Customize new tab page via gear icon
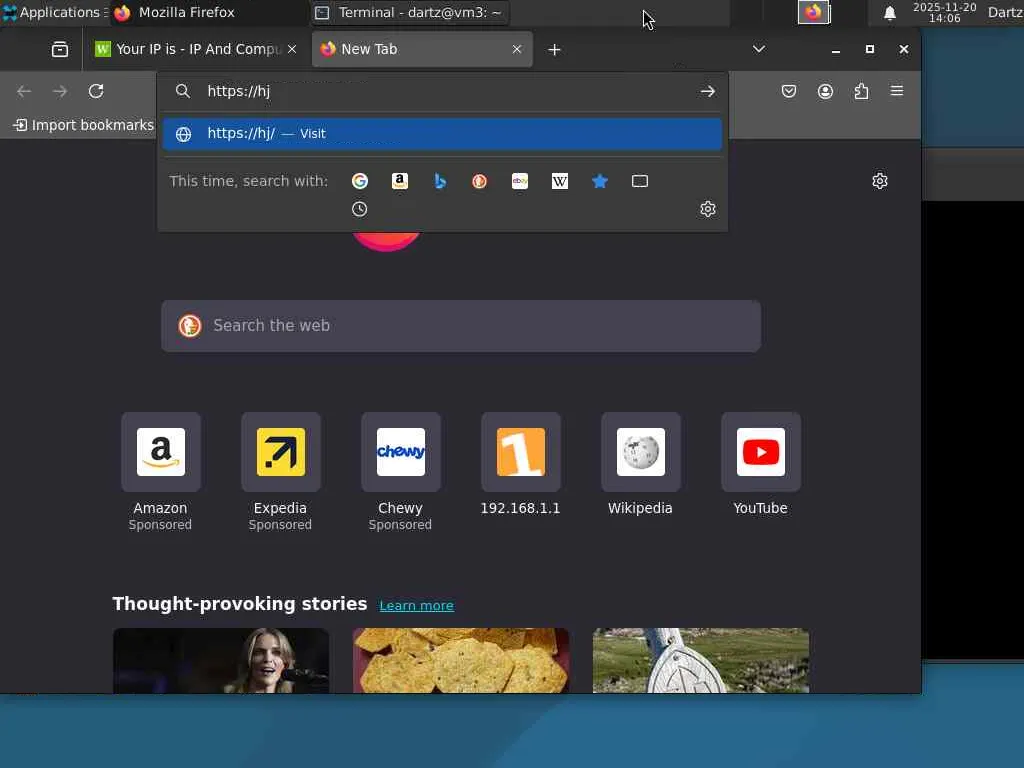This screenshot has width=1024, height=768. 880,181
